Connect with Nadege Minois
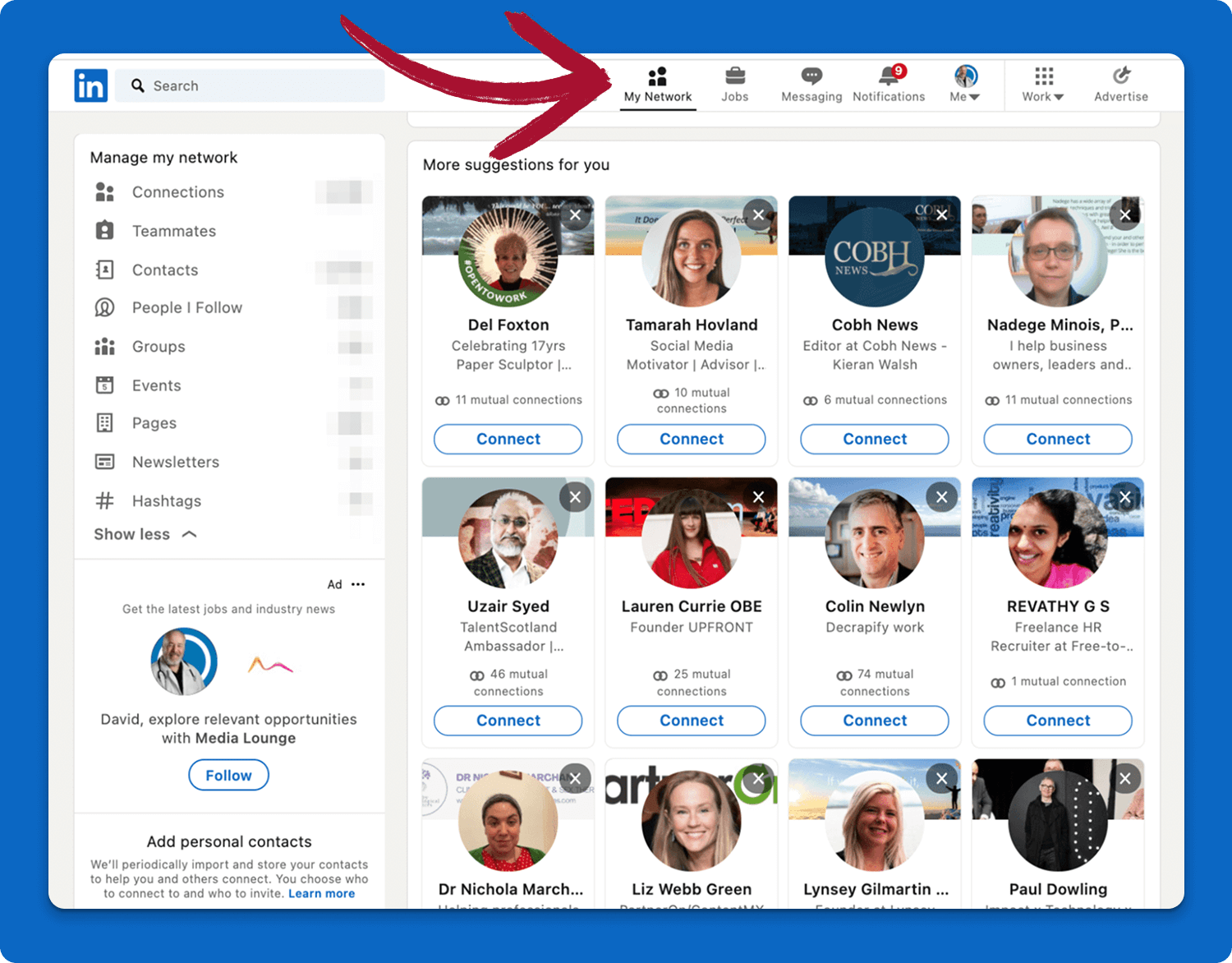 point(1058,439)
